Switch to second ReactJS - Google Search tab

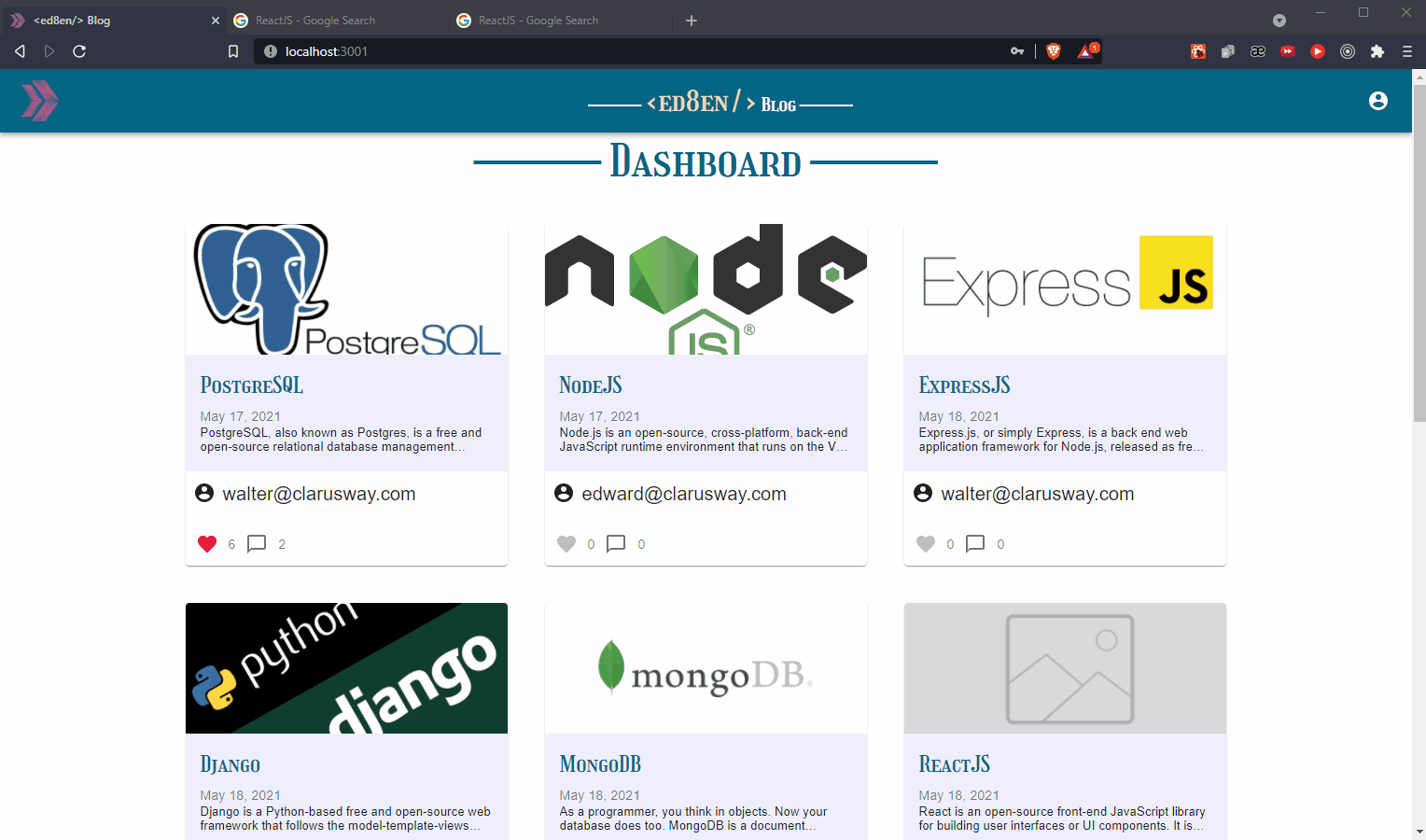(x=560, y=21)
